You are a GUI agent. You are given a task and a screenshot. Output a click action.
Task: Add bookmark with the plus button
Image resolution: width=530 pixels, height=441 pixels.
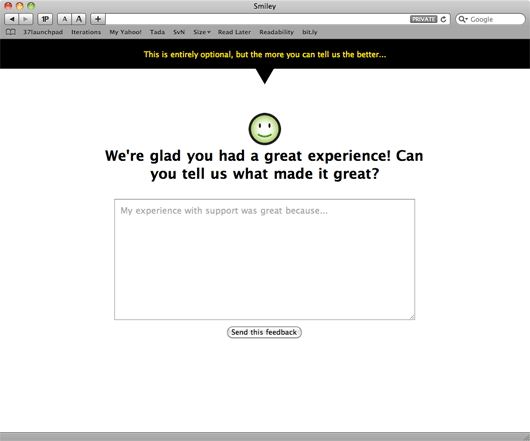tap(98, 19)
